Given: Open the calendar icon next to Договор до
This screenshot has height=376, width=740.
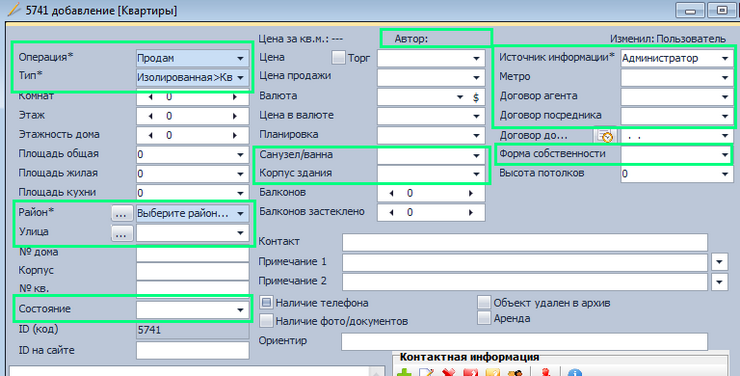Looking at the screenshot, I should click(605, 136).
